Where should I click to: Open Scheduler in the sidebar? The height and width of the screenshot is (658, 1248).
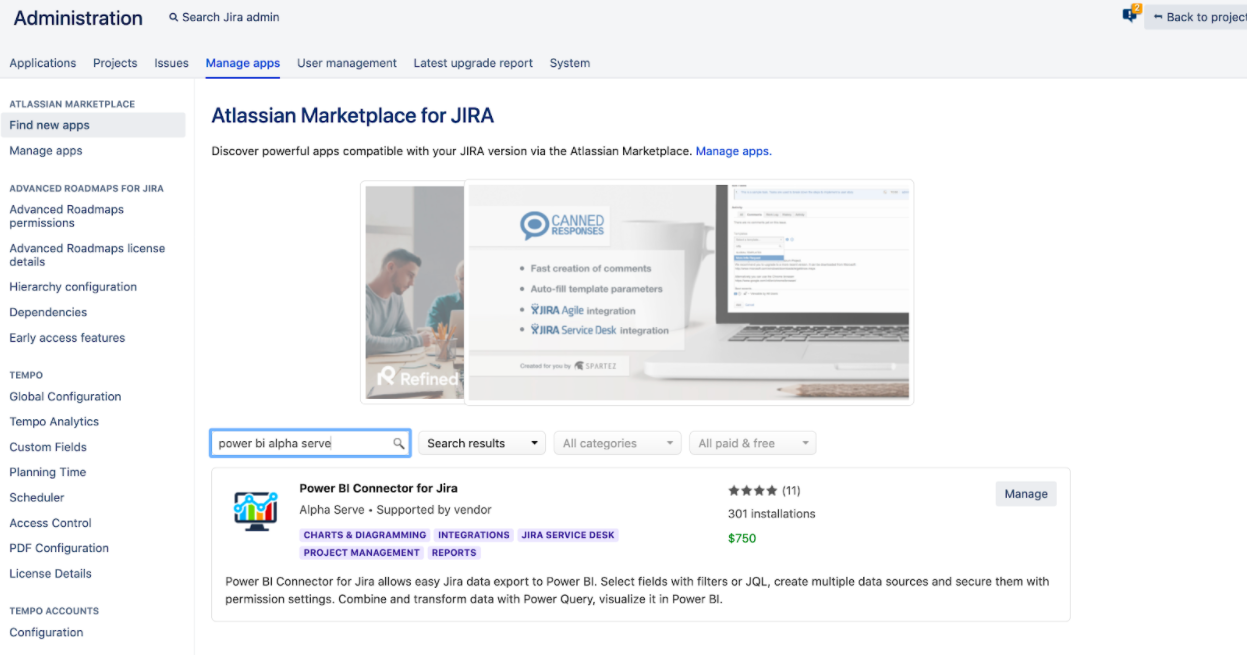click(37, 498)
